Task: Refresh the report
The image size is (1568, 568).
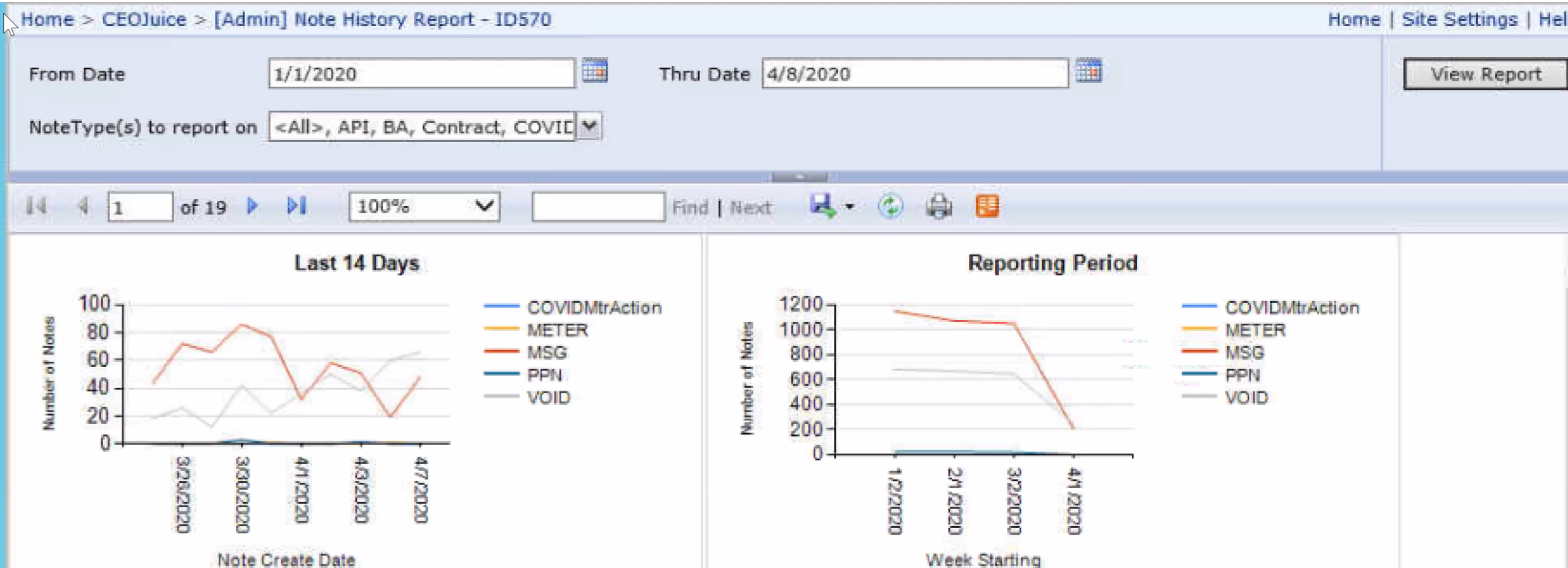Action: point(890,207)
